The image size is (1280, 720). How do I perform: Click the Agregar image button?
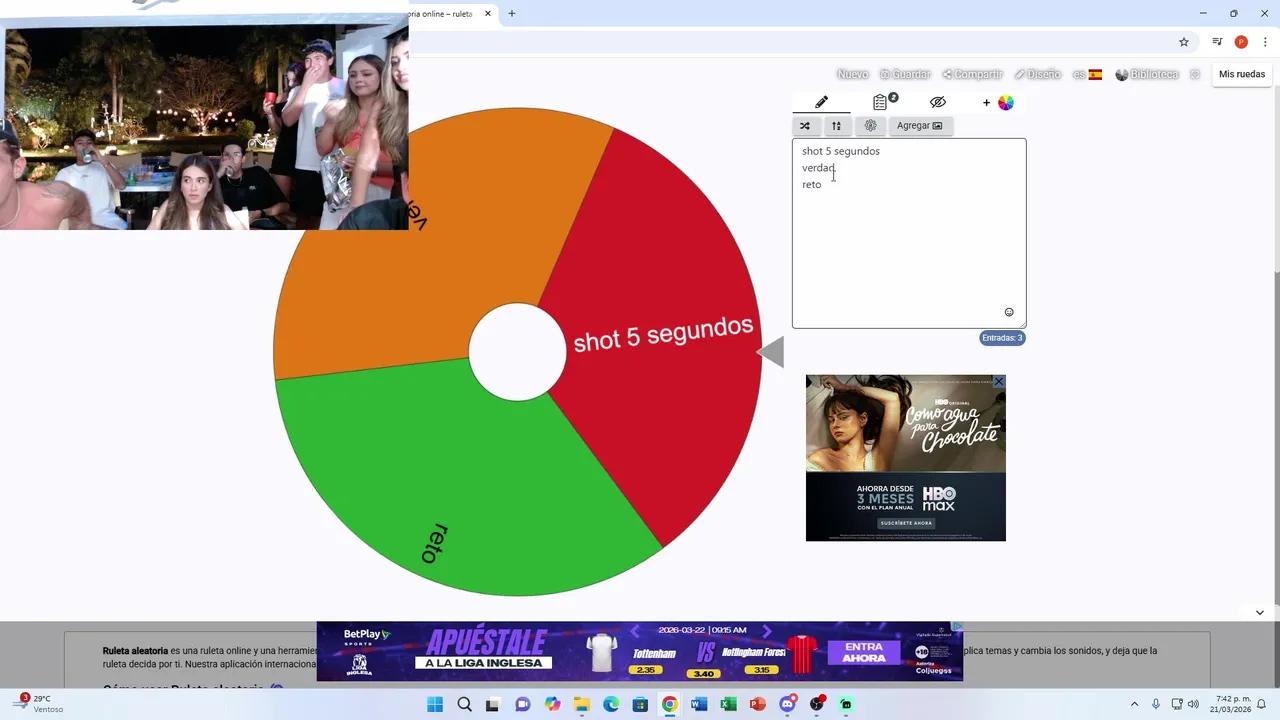tap(919, 126)
